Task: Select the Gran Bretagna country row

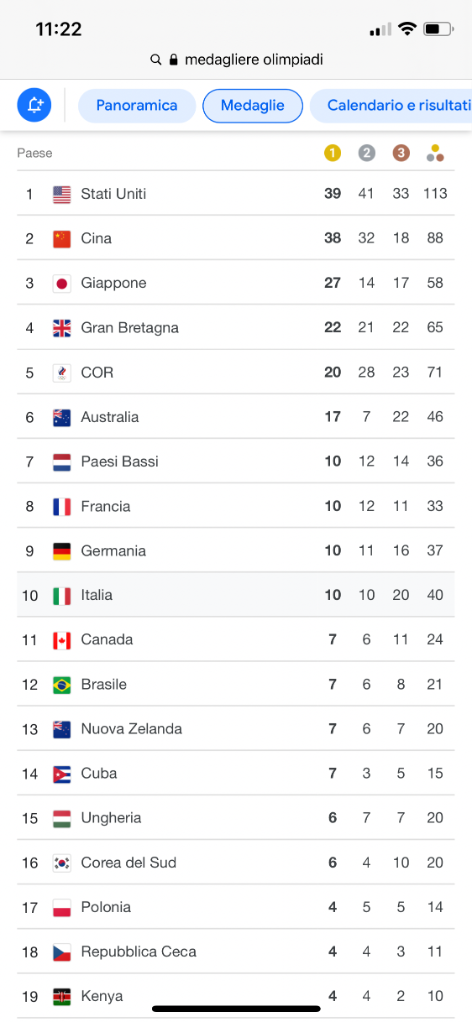Action: click(x=236, y=327)
